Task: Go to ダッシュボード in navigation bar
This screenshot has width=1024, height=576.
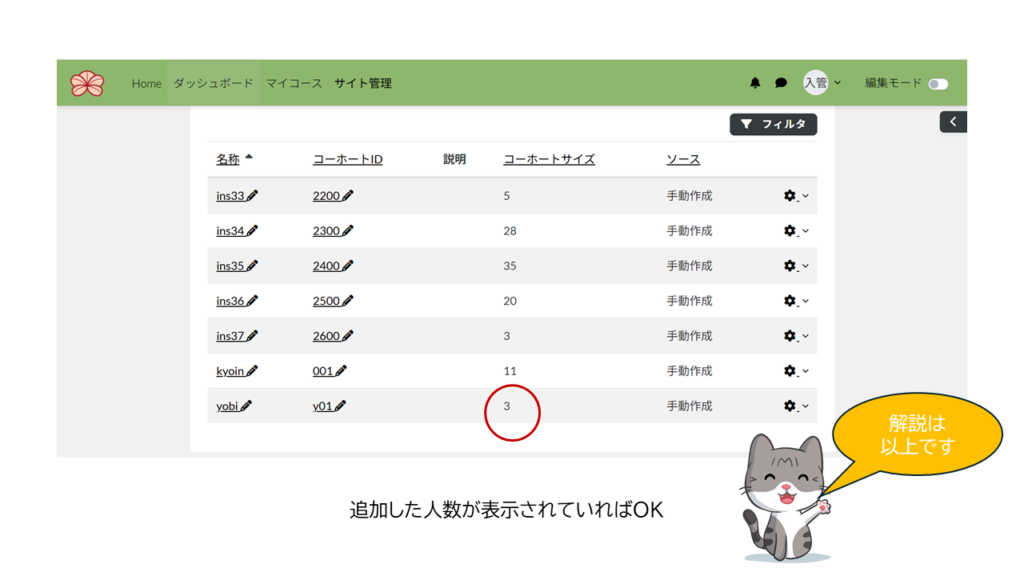Action: (x=213, y=83)
